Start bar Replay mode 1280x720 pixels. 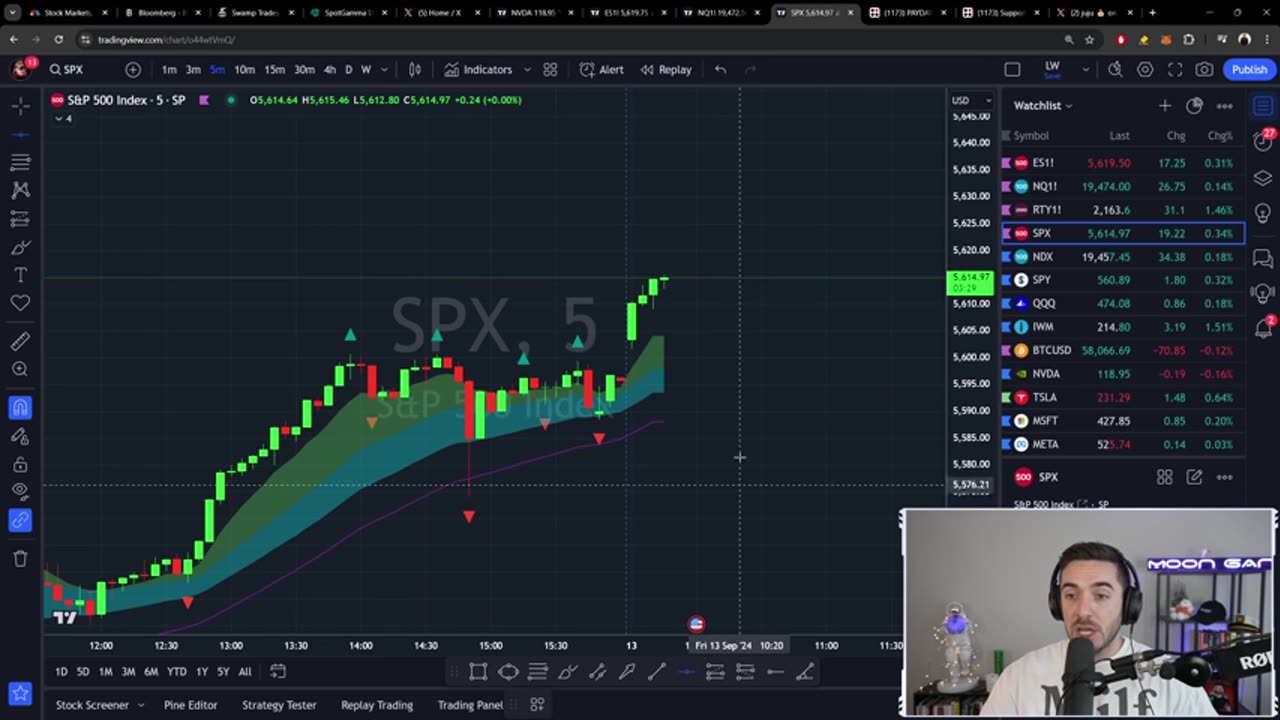666,69
